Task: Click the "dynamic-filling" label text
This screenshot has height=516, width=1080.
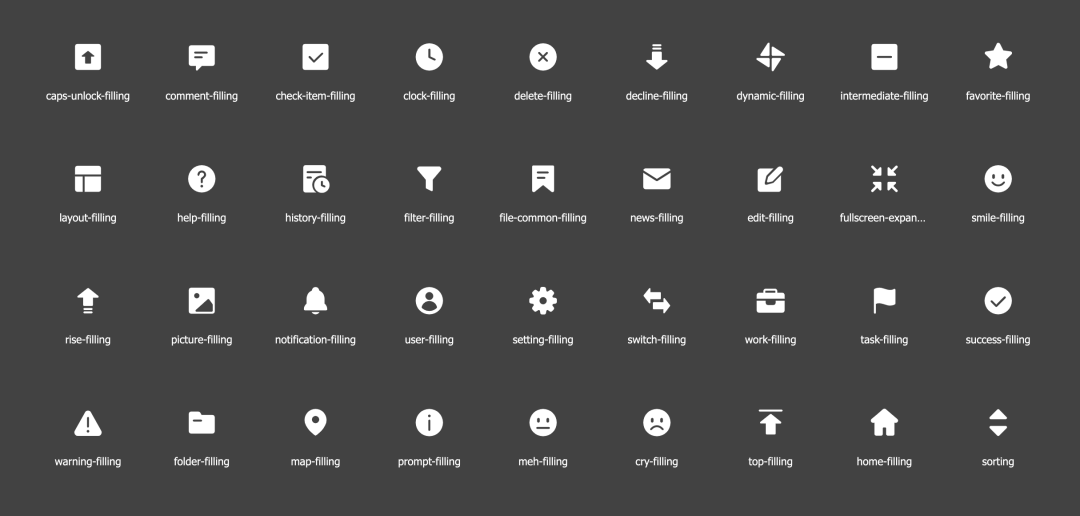Action: pos(770,96)
